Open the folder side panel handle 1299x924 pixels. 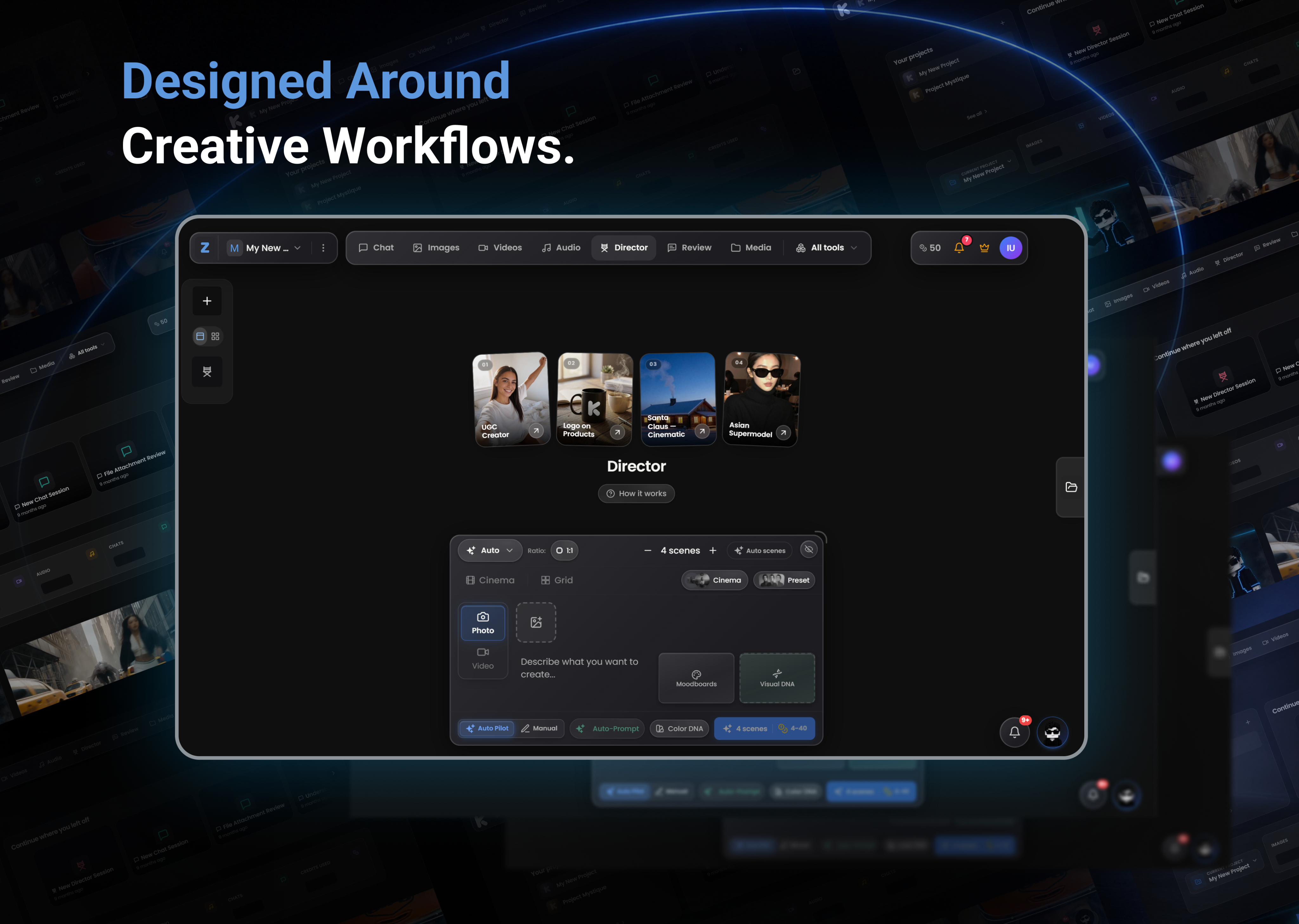pos(1071,487)
